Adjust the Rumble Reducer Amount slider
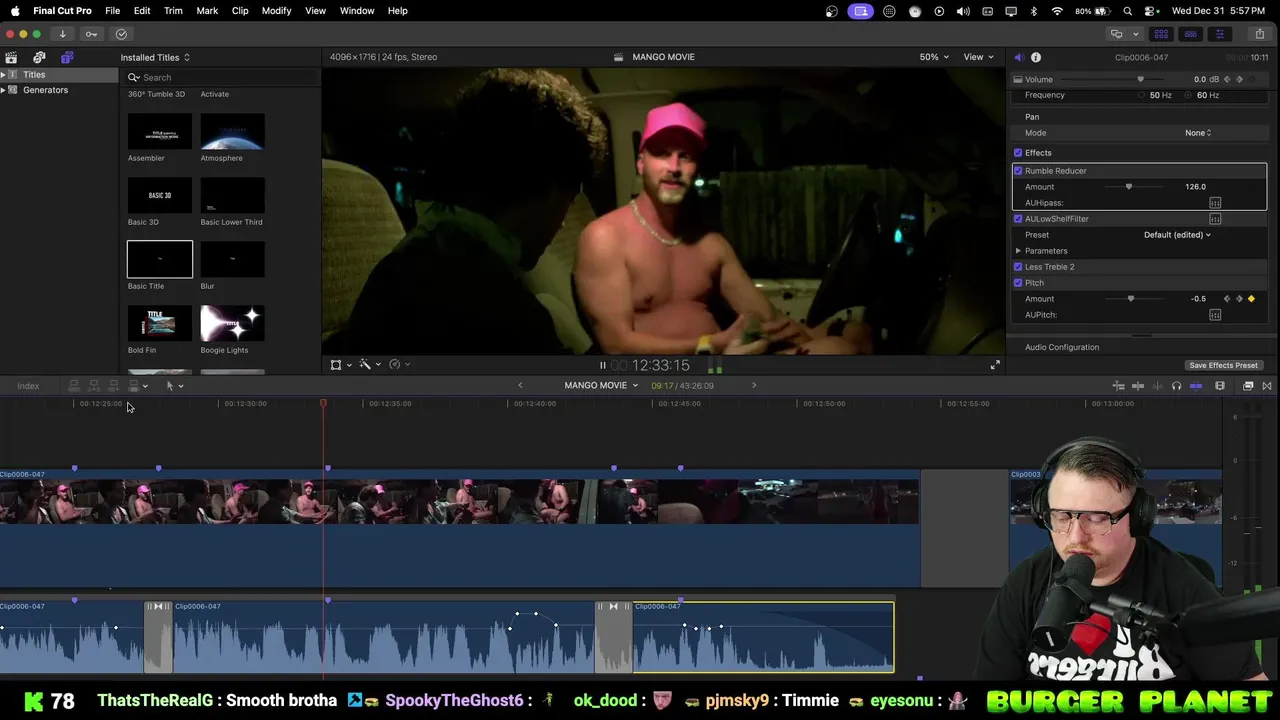The height and width of the screenshot is (720, 1280). click(1129, 187)
